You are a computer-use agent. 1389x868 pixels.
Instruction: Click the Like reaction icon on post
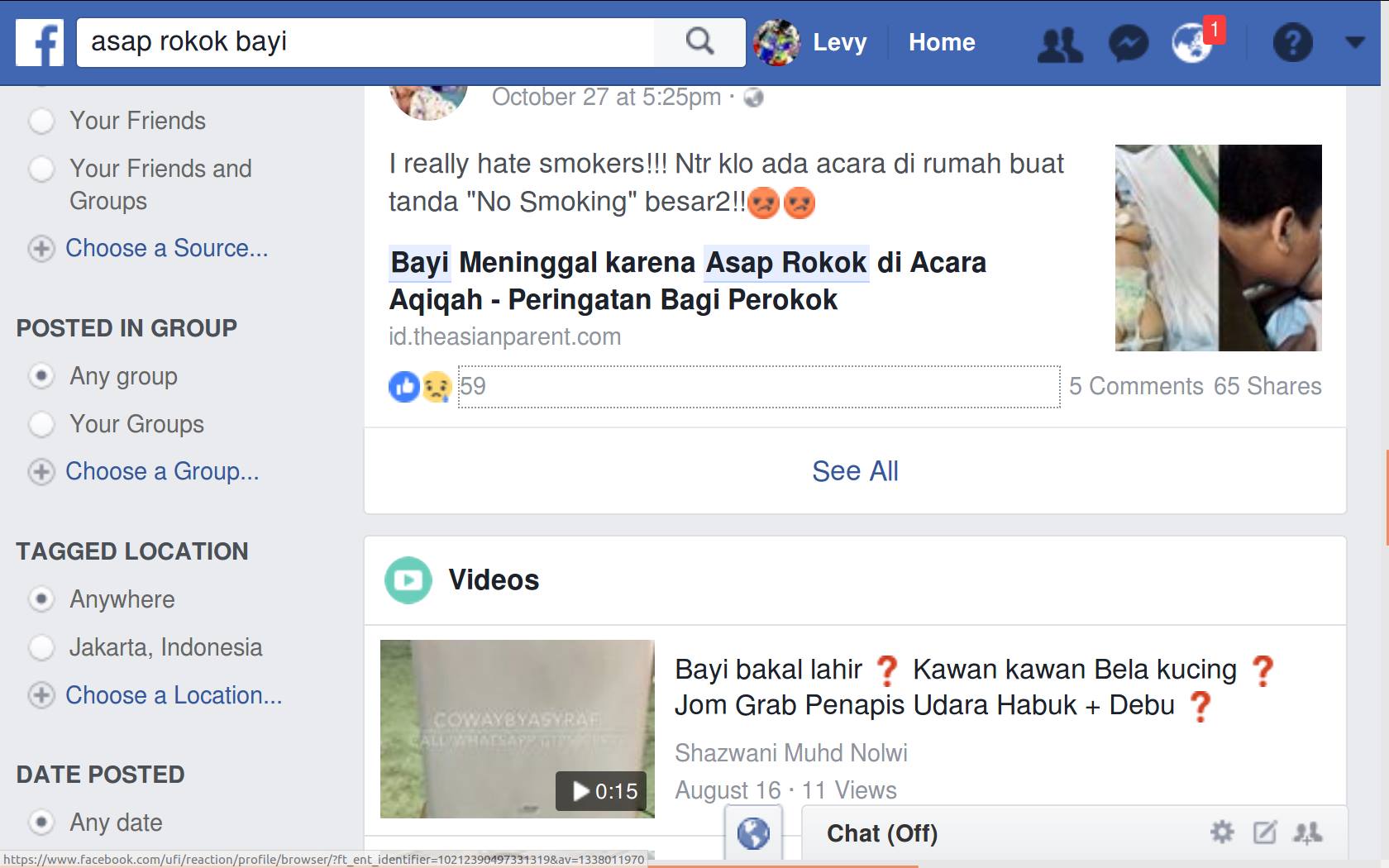(405, 386)
